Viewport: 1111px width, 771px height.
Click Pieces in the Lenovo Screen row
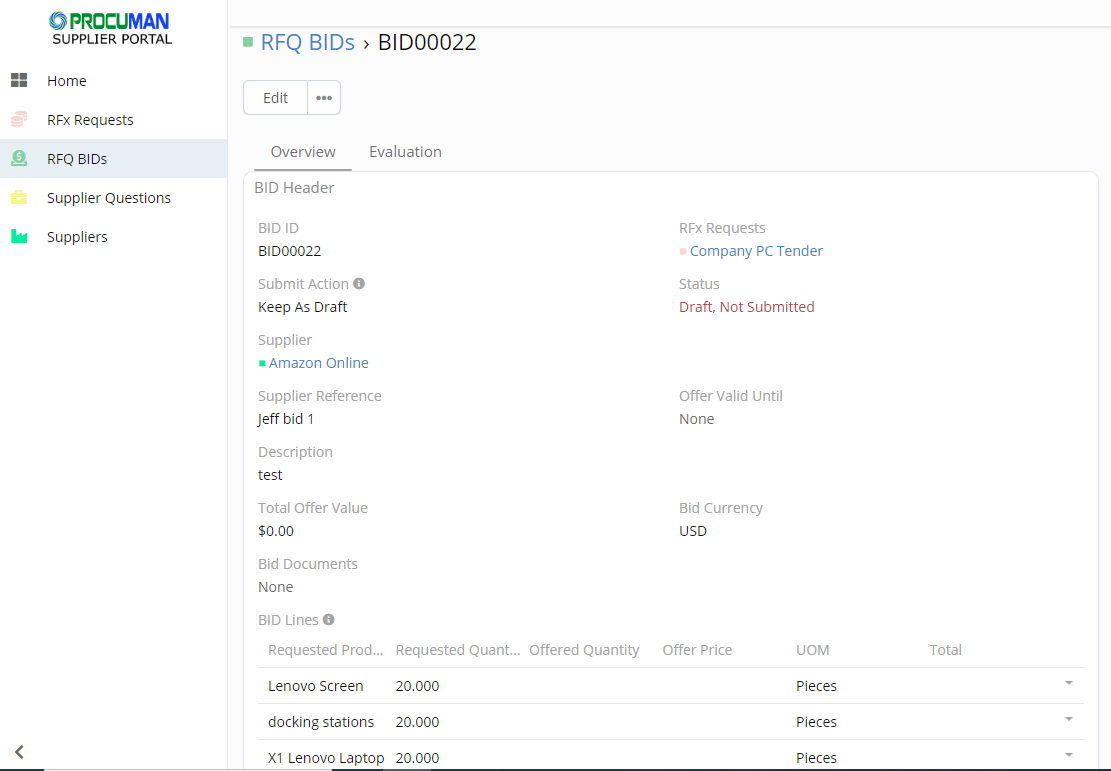tap(816, 686)
